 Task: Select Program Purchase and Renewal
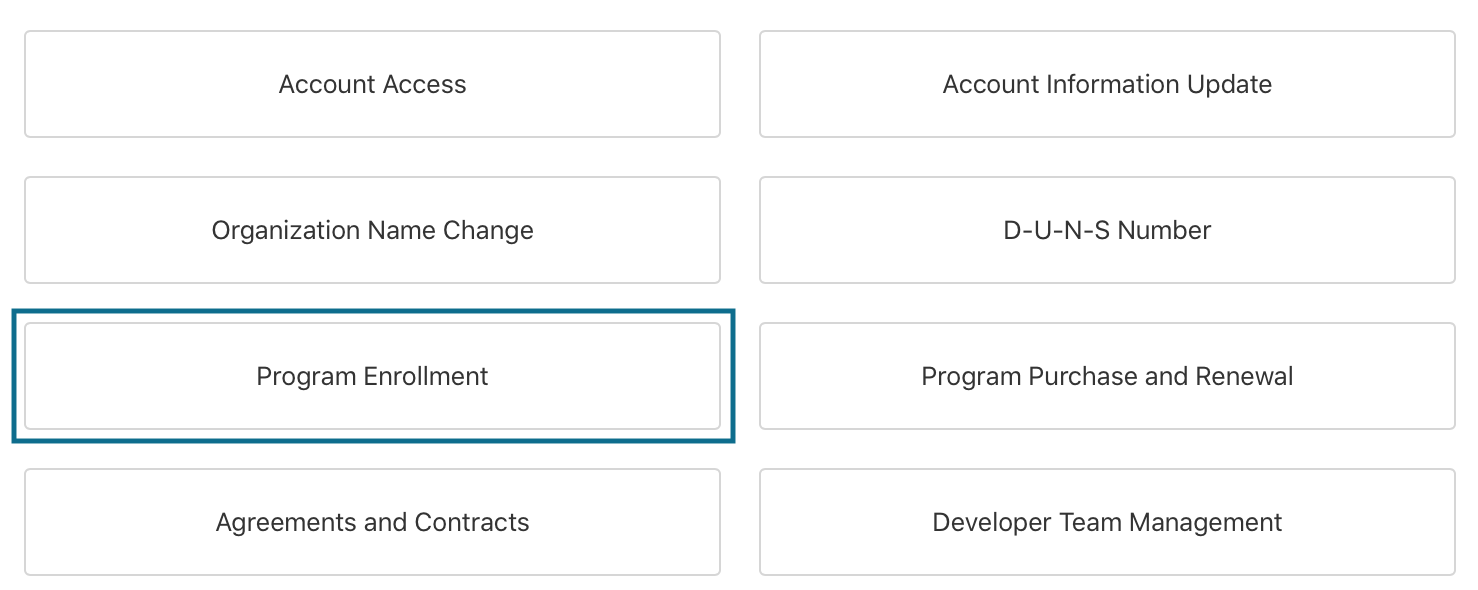click(x=1107, y=376)
